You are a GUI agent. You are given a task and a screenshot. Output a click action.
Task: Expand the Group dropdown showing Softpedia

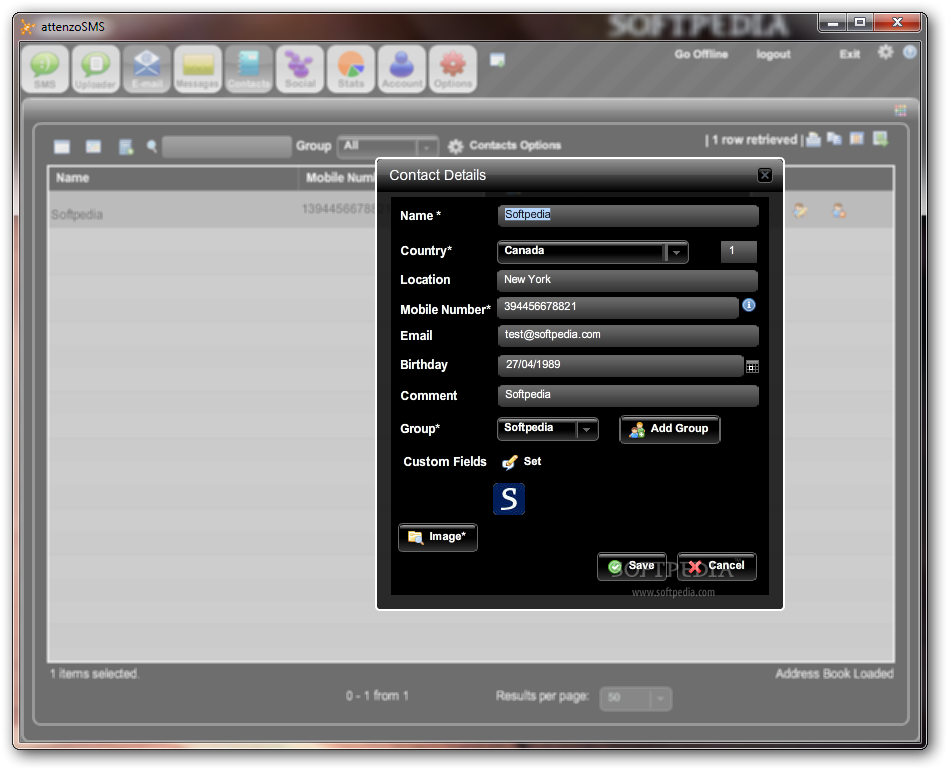[x=586, y=429]
